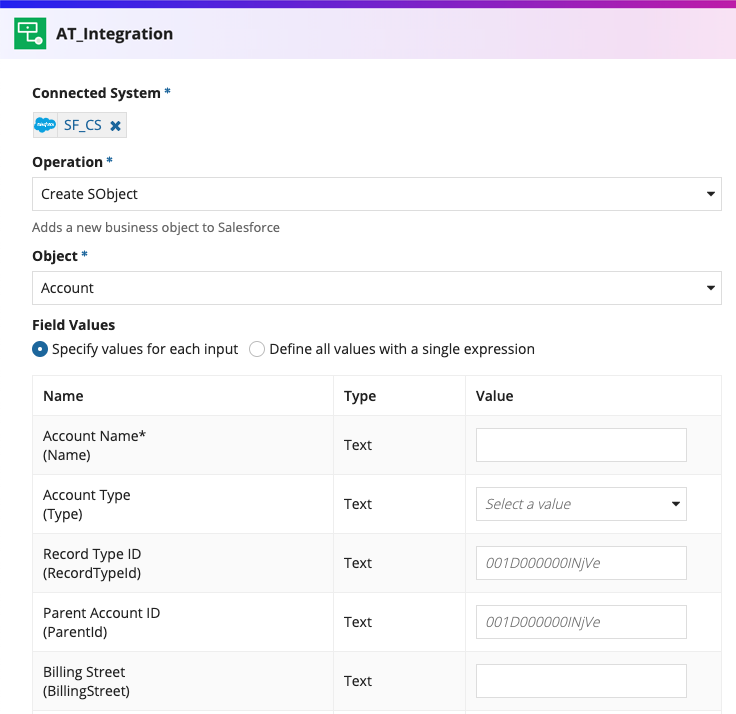Image resolution: width=736 pixels, height=714 pixels.
Task: Click the Billing Street (BillingStreet) label
Action: pyautogui.click(x=86, y=682)
